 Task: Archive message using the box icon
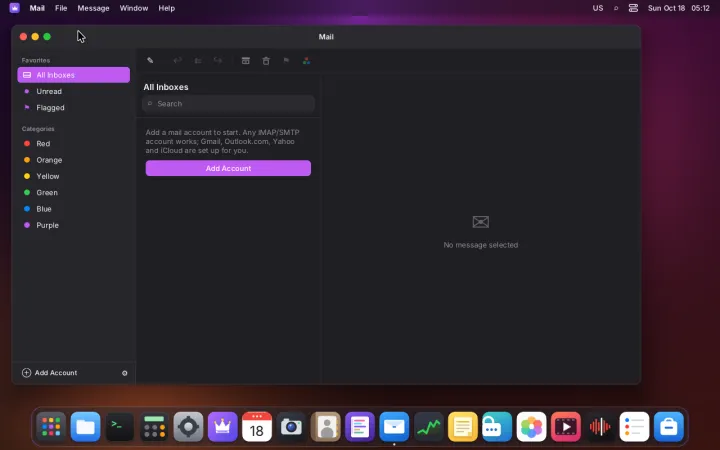pyautogui.click(x=246, y=61)
